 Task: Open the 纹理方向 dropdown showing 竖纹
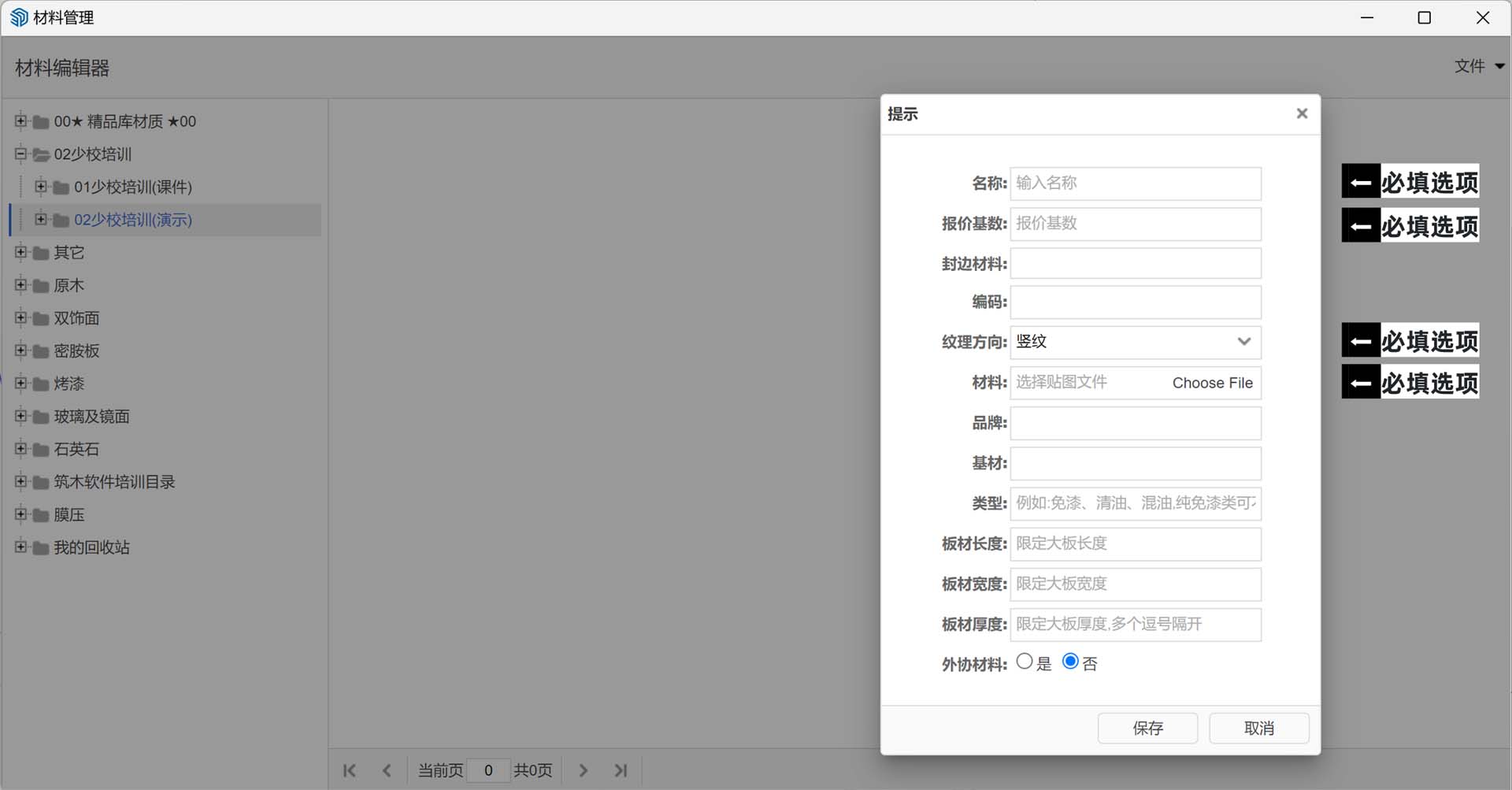coord(1243,342)
